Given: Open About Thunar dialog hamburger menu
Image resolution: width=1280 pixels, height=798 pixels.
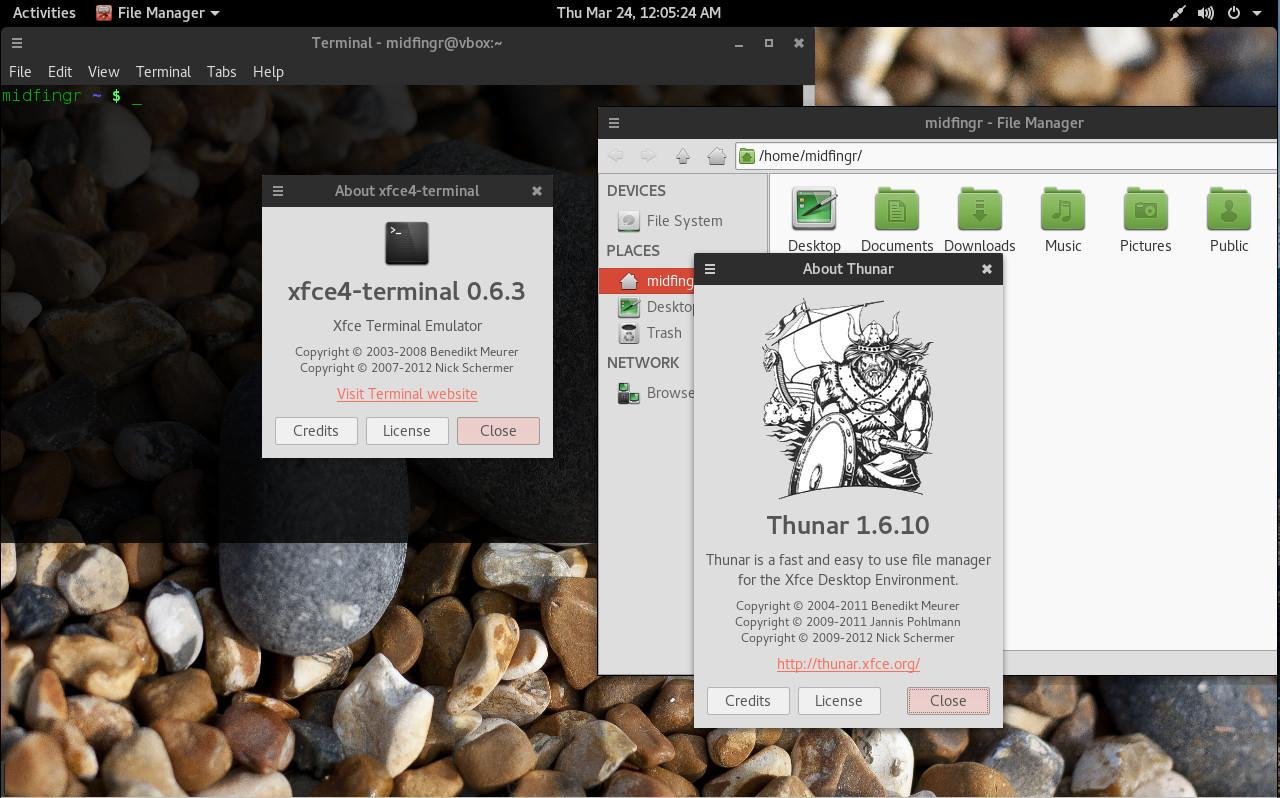Looking at the screenshot, I should tap(710, 269).
